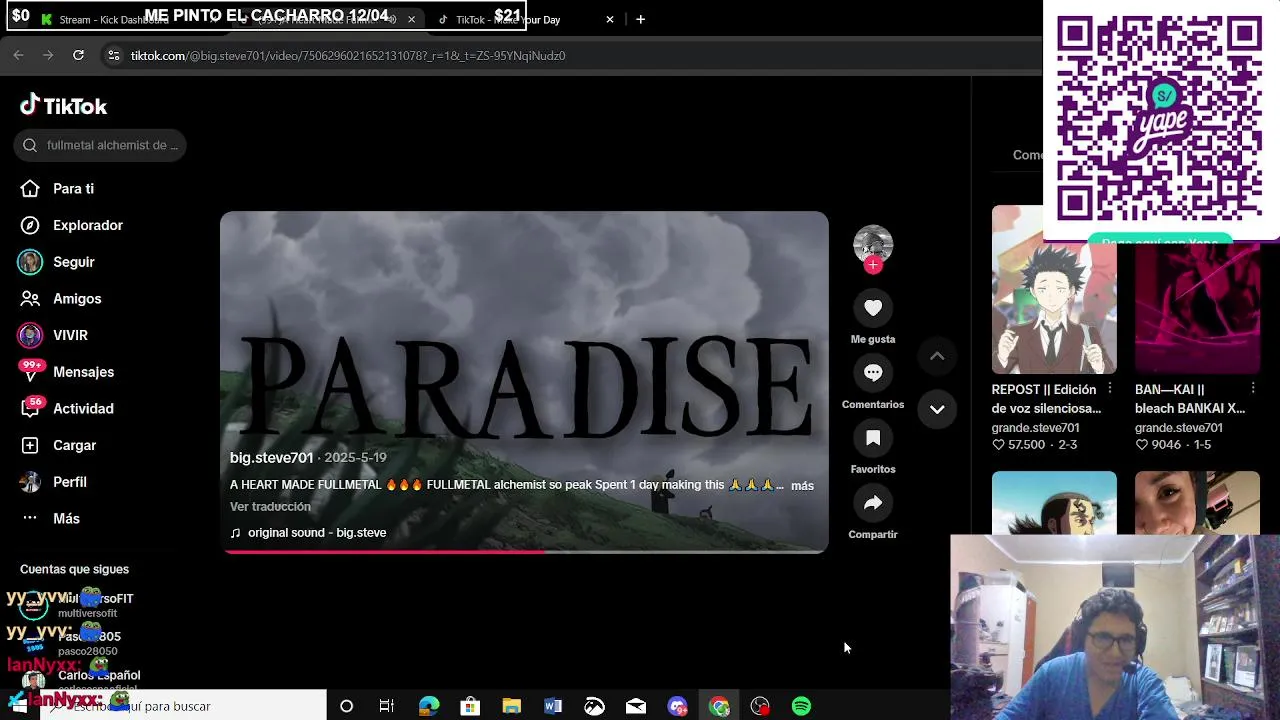Open big.steve701 username on the video
Screen dimensions: 1280x720
pos(271,458)
